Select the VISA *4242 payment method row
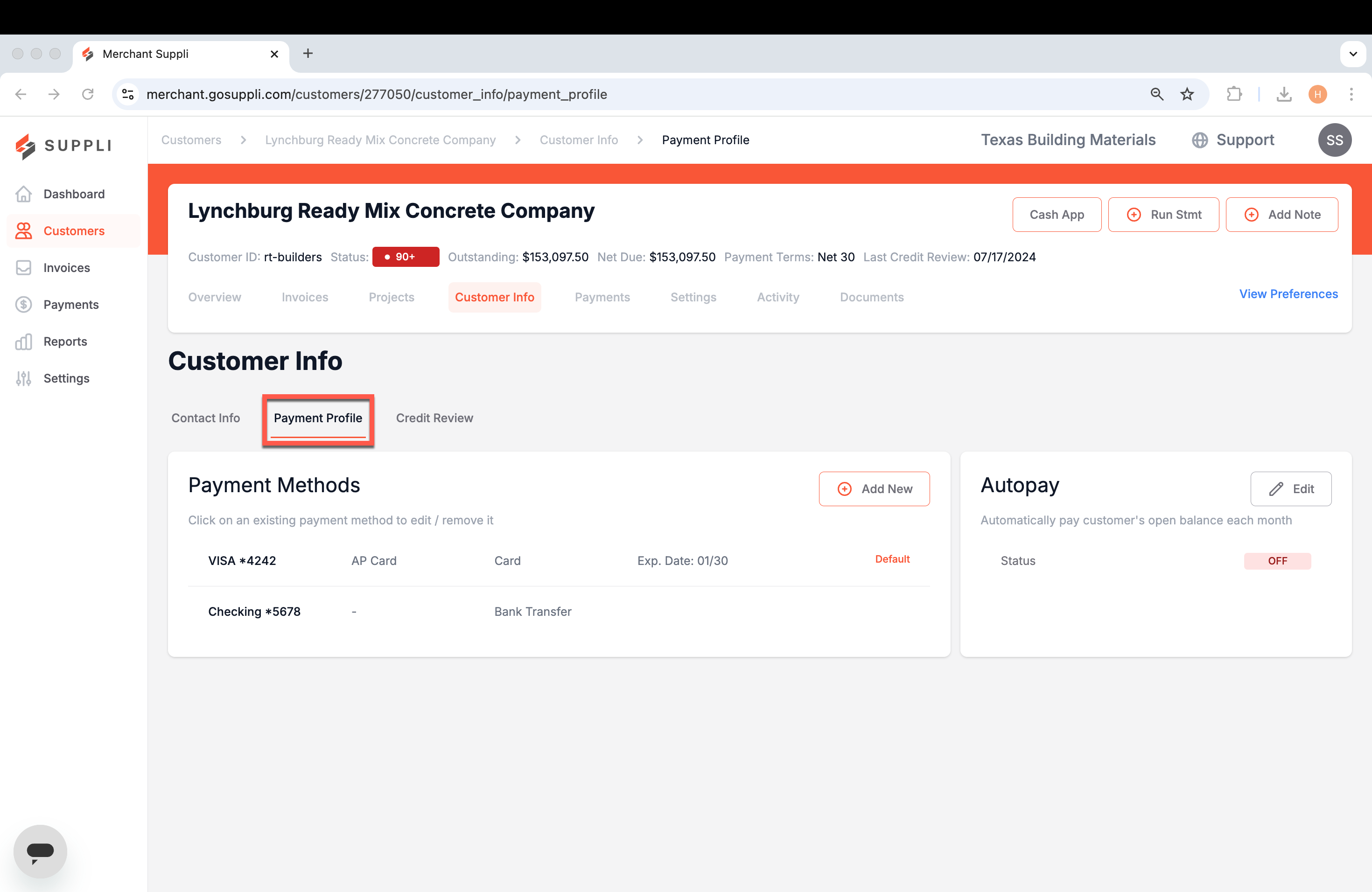This screenshot has width=1372, height=892. point(559,561)
